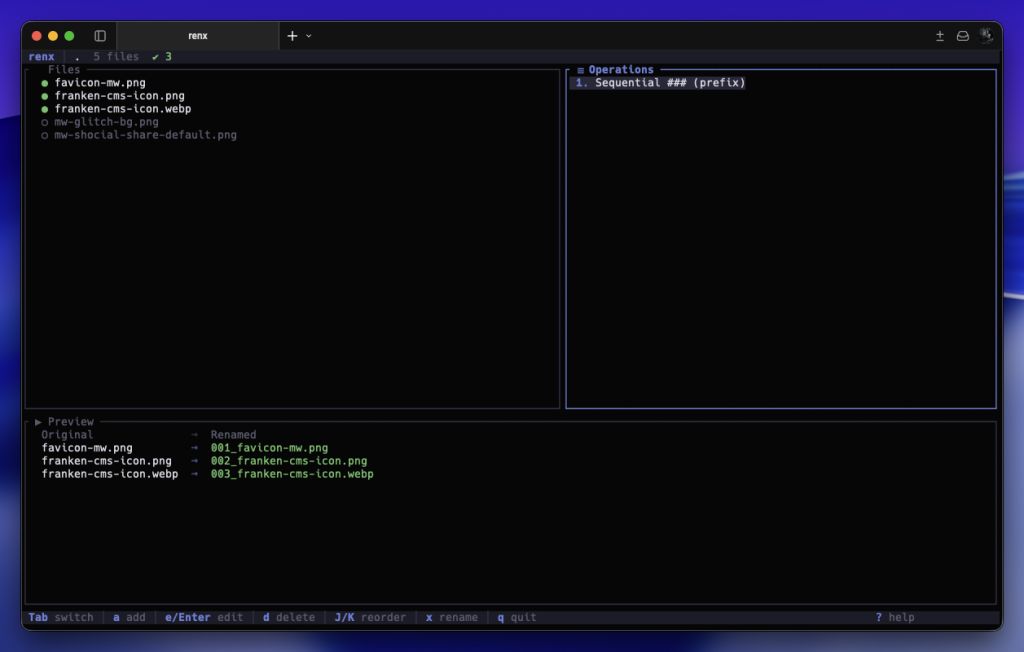The width and height of the screenshot is (1024, 652).
Task: Click the favicon-mw.png file name in Files
Action: click(x=100, y=83)
